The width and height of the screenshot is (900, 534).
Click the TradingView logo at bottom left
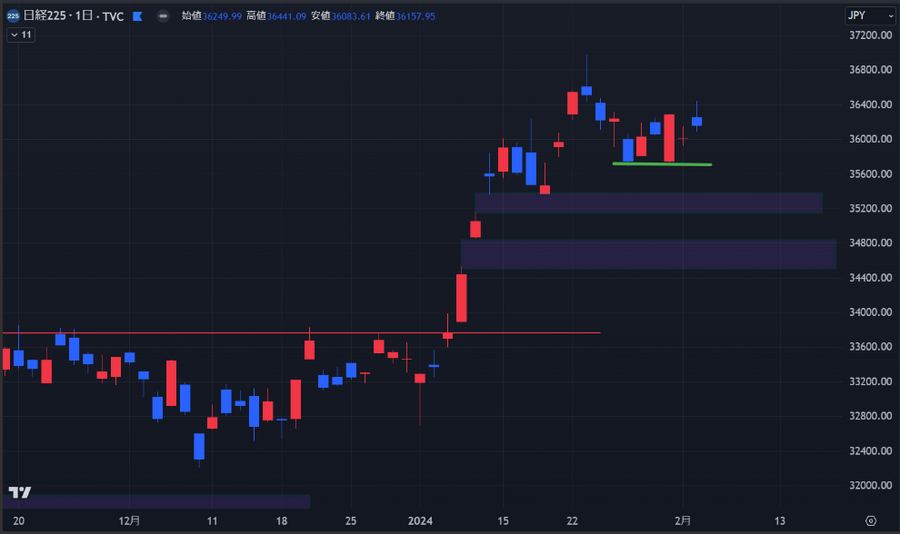coord(19,492)
